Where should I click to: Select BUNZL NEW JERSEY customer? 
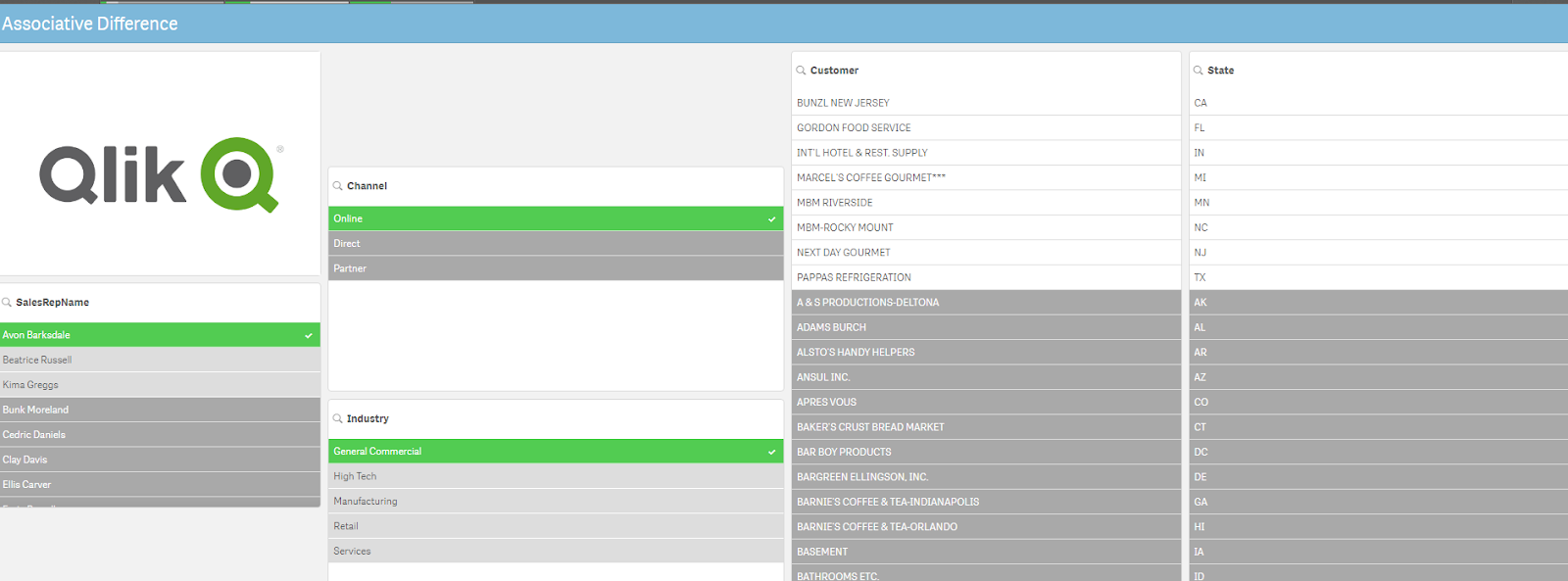986,103
